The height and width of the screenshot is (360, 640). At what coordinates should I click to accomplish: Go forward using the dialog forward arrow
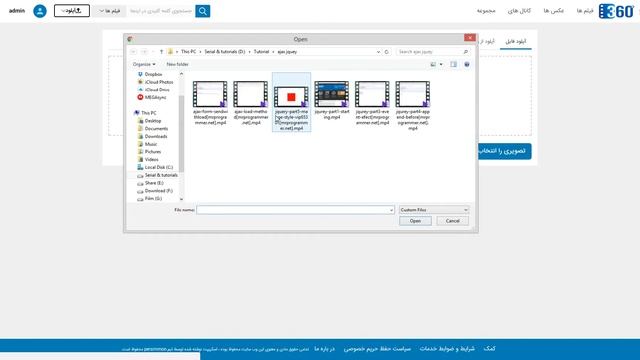click(144, 52)
